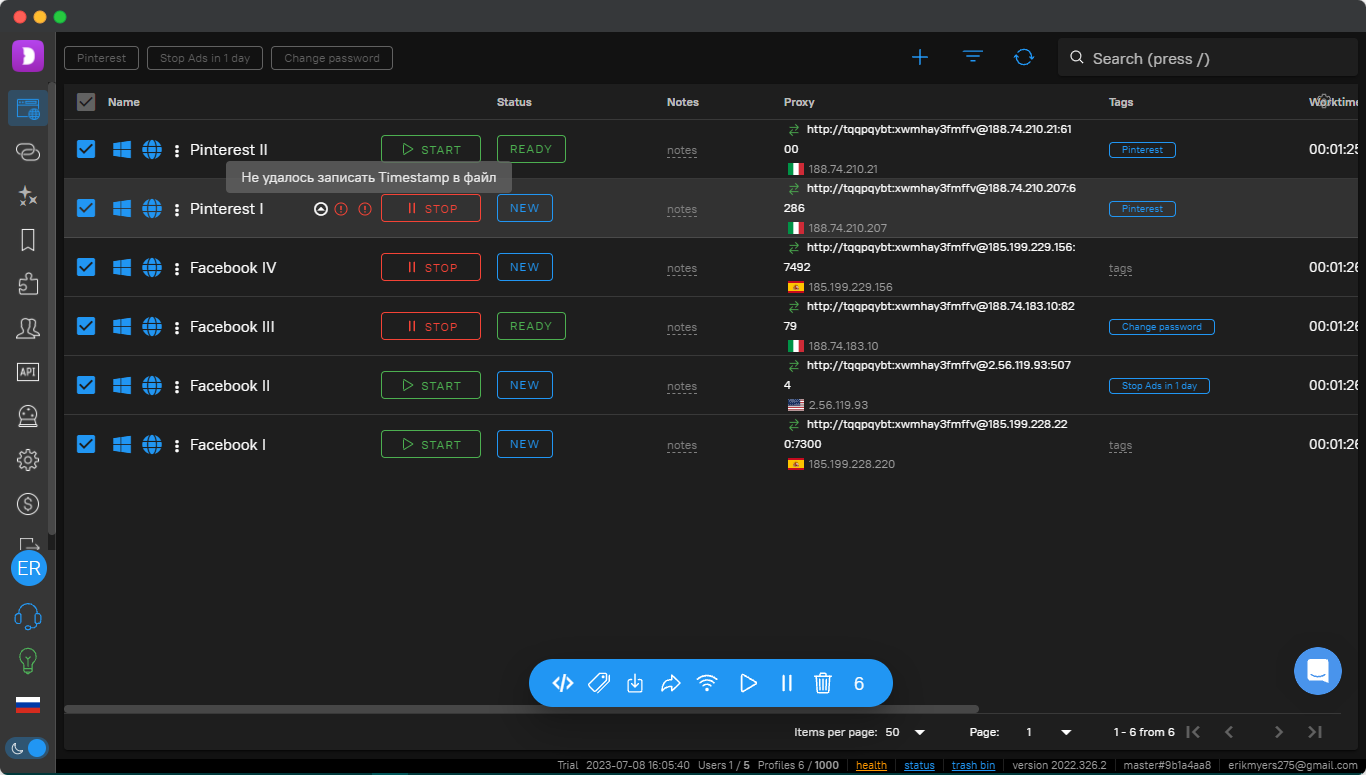Open the chat support bubble
Image resolution: width=1366 pixels, height=775 pixels.
(1318, 671)
